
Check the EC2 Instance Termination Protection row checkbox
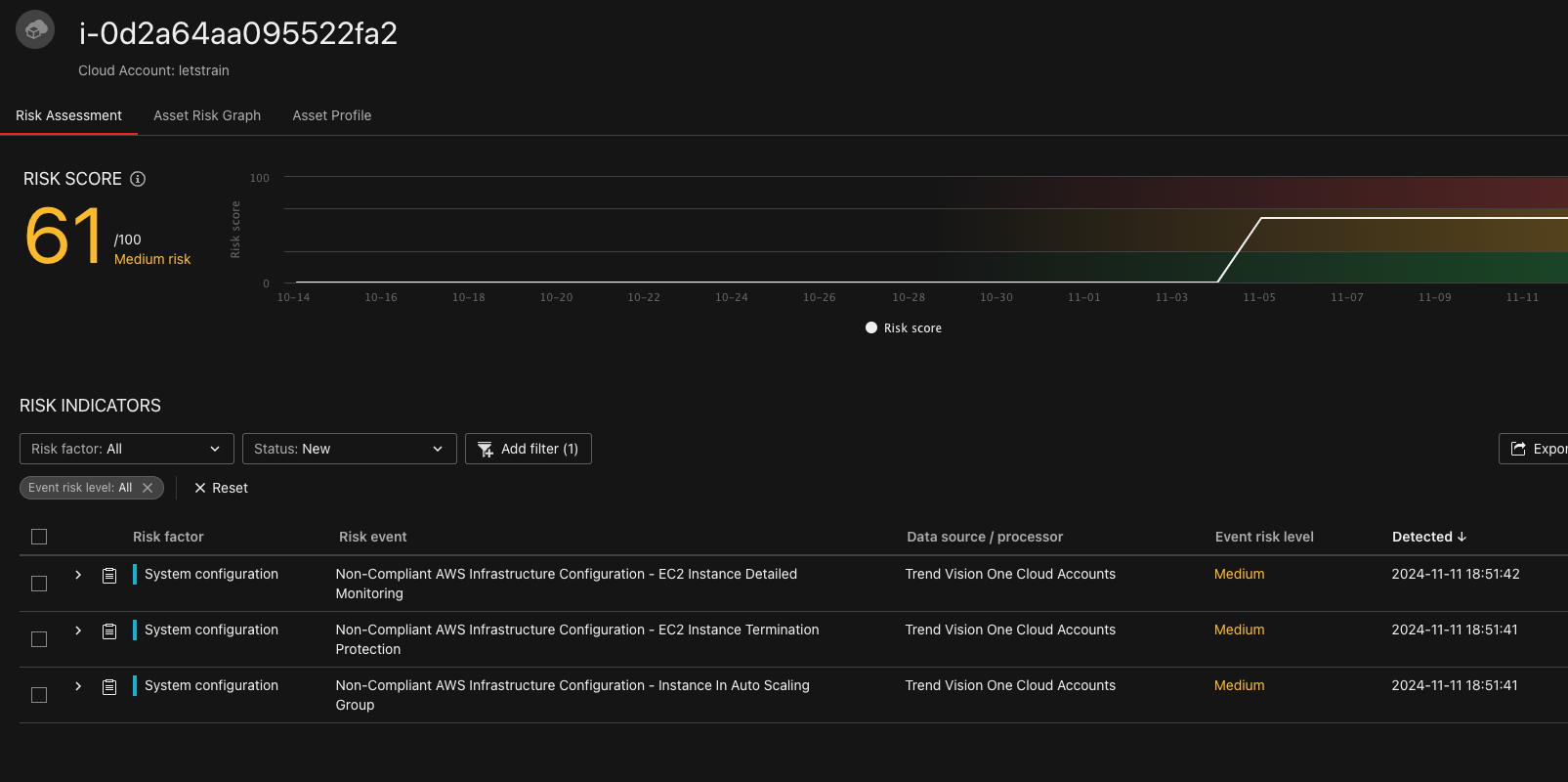[39, 639]
